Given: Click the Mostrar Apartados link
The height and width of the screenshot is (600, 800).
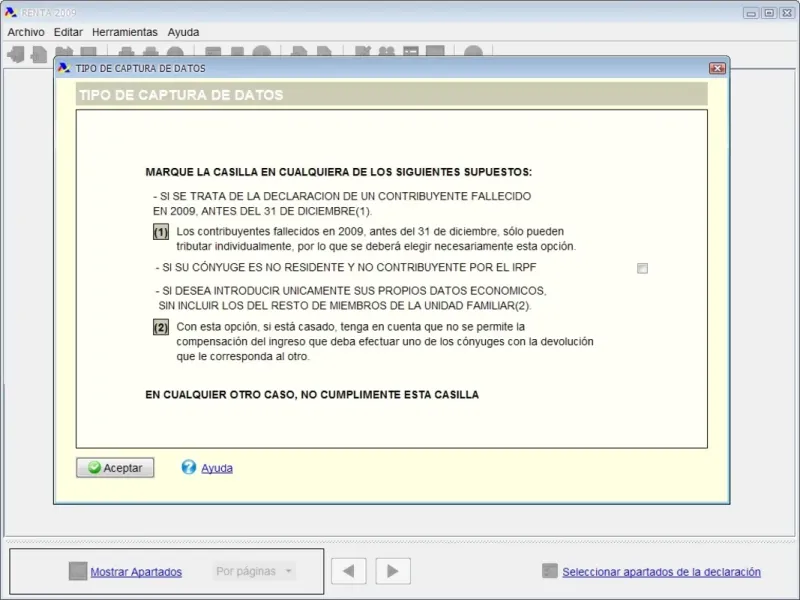Looking at the screenshot, I should point(136,572).
